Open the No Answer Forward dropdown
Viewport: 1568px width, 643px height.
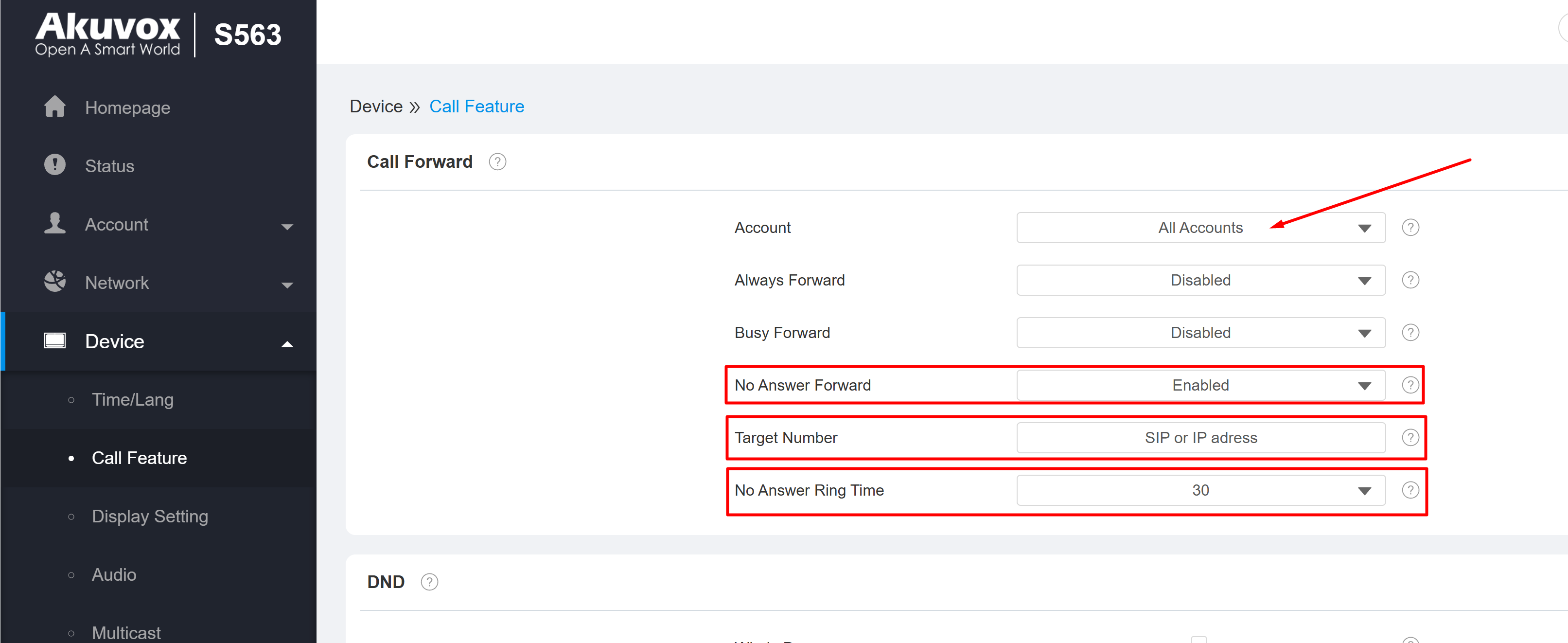[1200, 385]
